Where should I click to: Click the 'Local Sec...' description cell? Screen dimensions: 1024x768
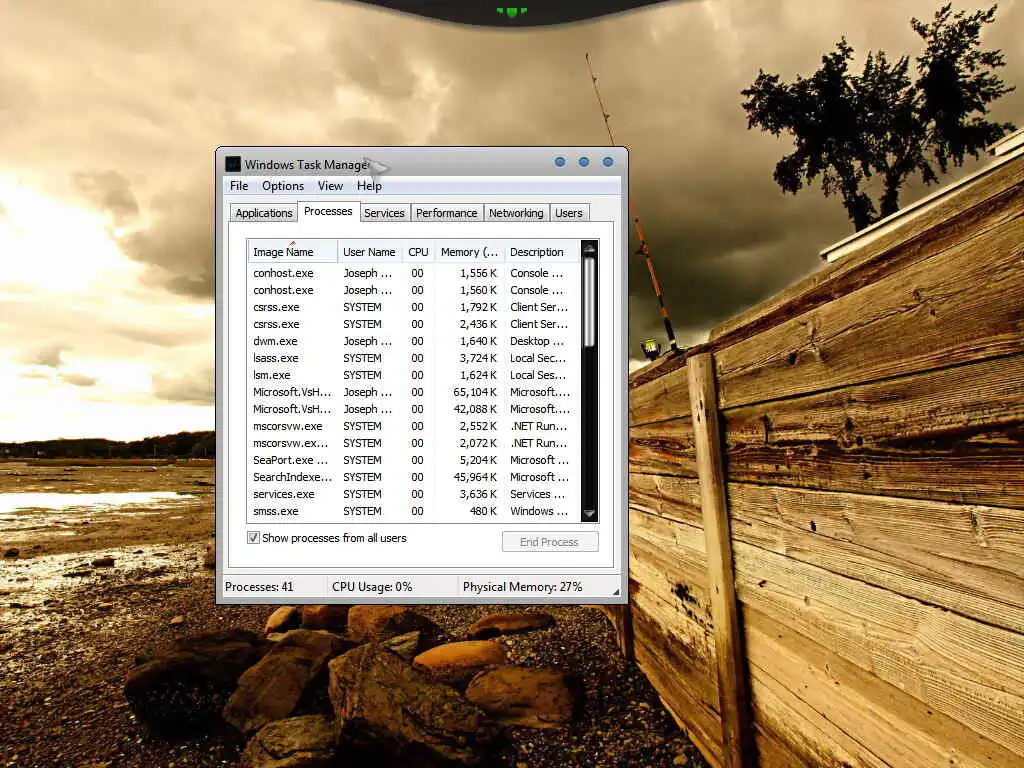tap(538, 358)
